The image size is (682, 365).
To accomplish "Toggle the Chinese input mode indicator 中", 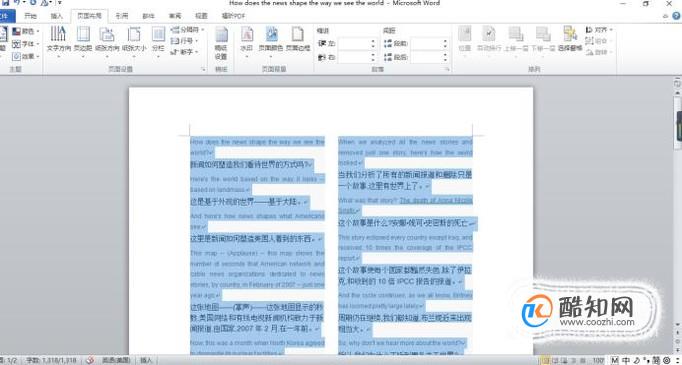I will (625, 360).
